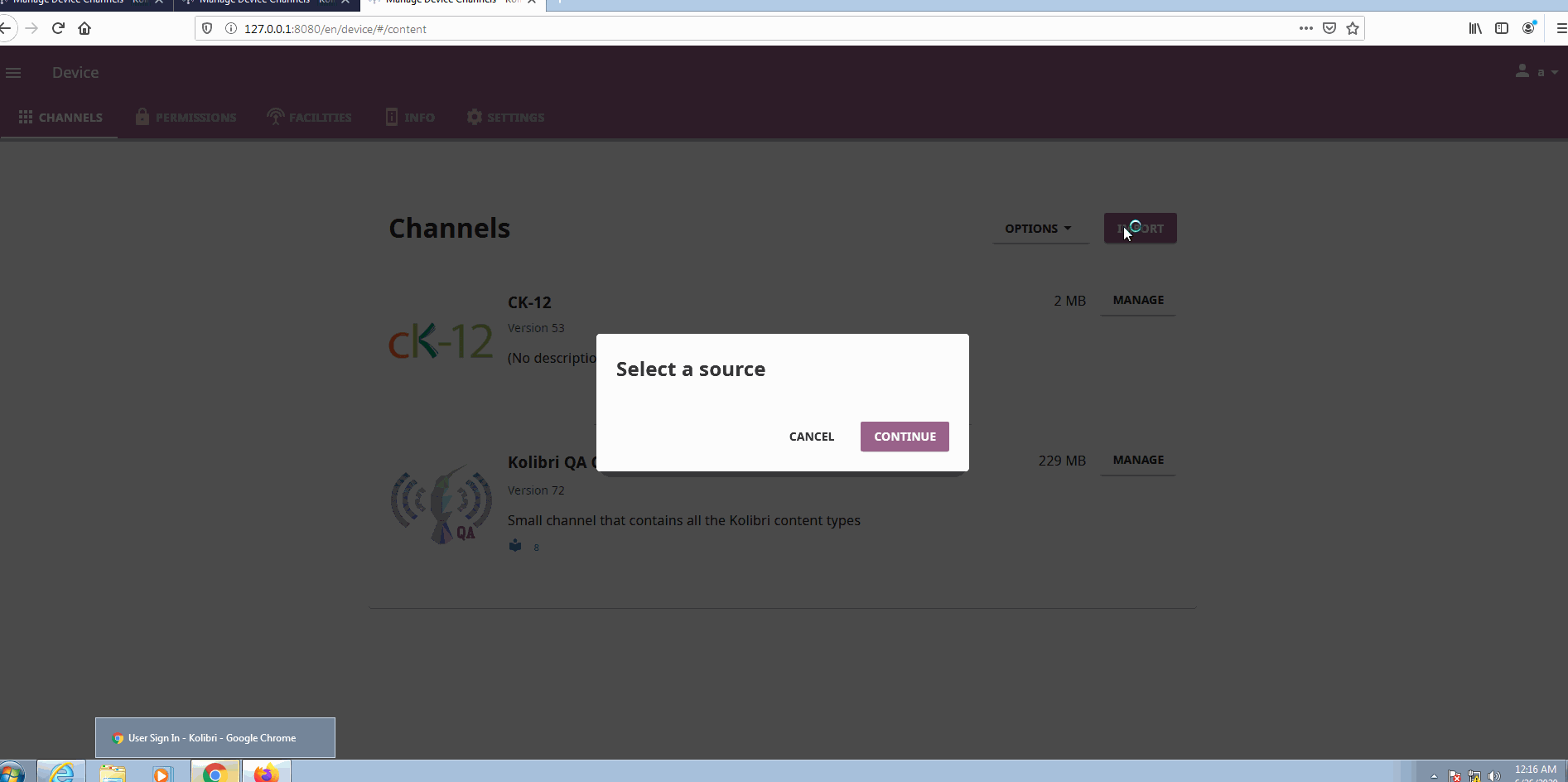Bookmark this page with star

click(1353, 28)
